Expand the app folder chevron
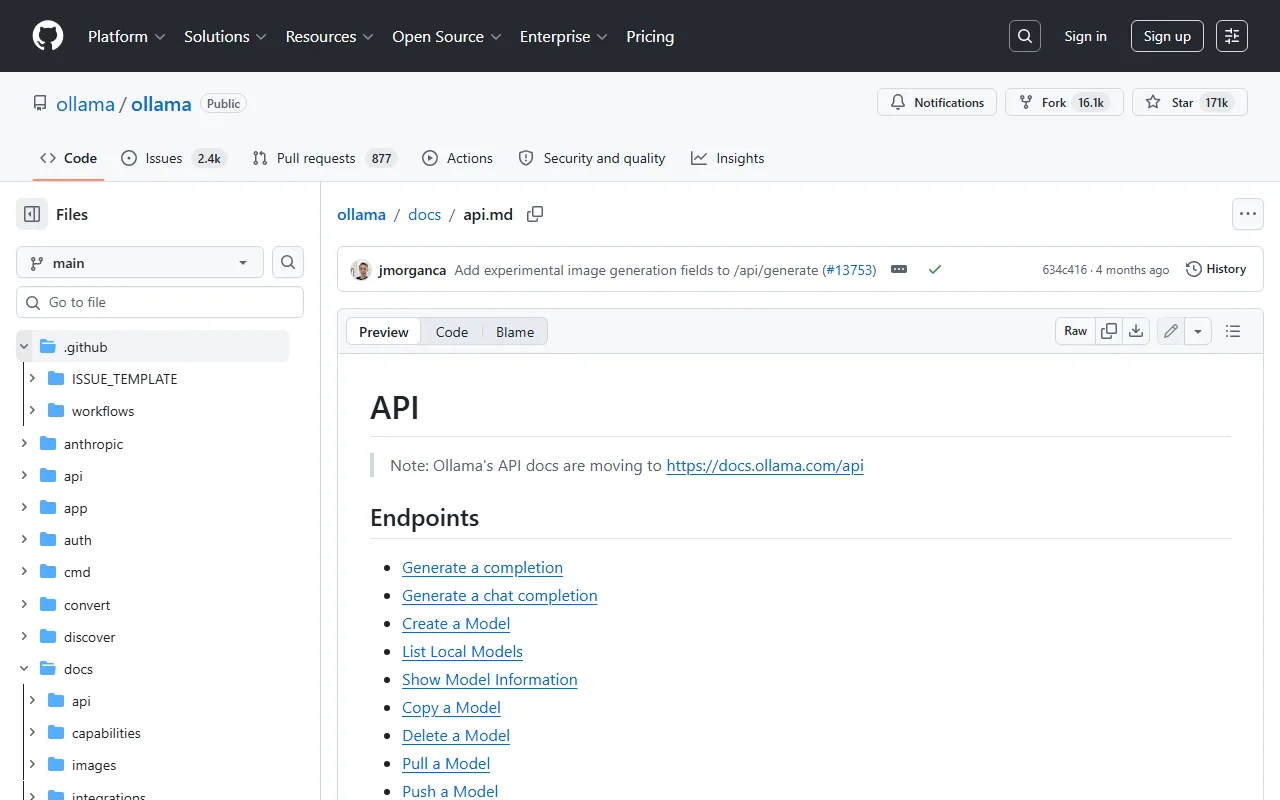Screen dimensions: 1280x800 pyautogui.click(x=24, y=508)
